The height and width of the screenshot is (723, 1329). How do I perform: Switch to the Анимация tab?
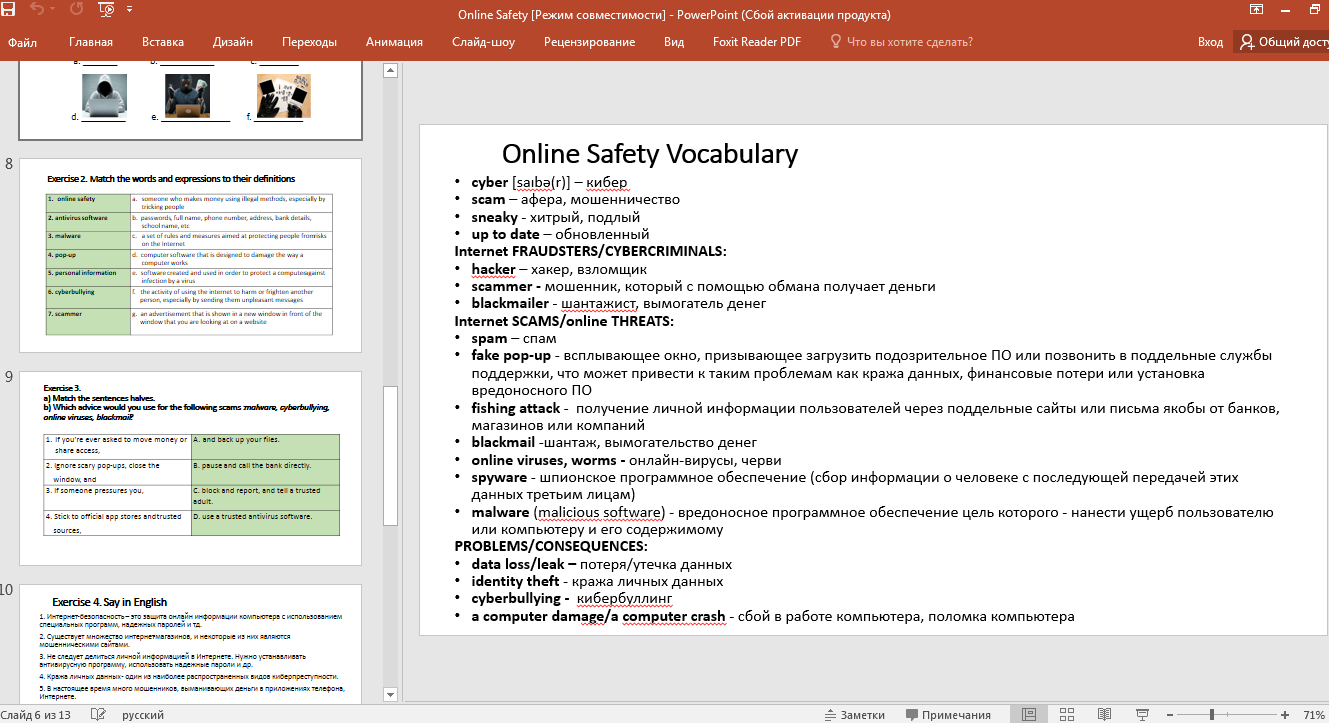(x=394, y=42)
